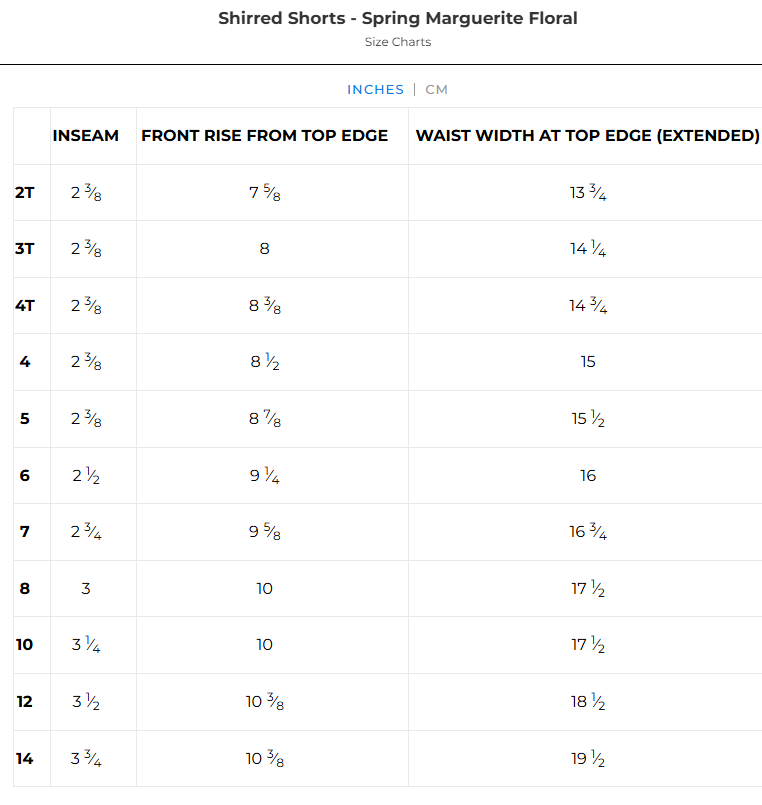Image resolution: width=762 pixels, height=805 pixels.
Task: Click the size 14 waist width value
Action: coord(587,759)
